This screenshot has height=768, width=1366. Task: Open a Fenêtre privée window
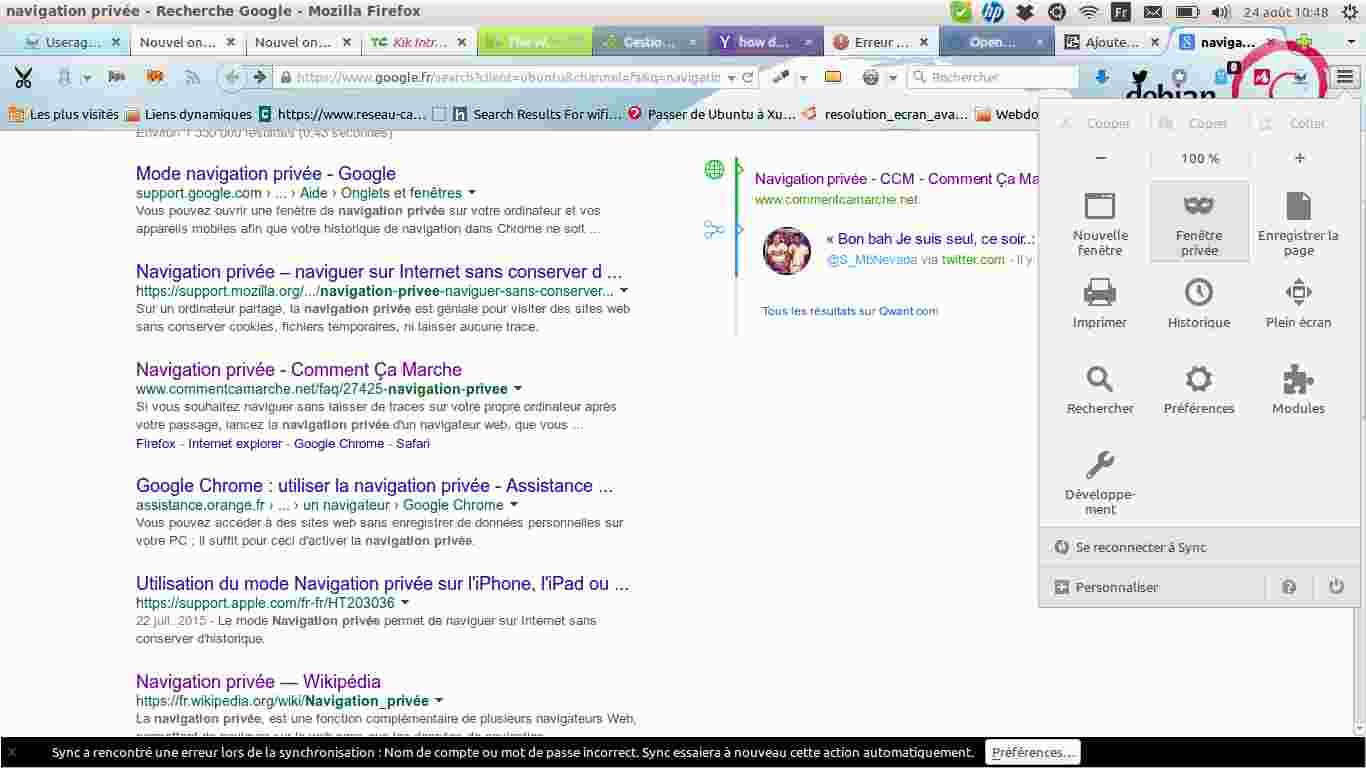(x=1199, y=222)
